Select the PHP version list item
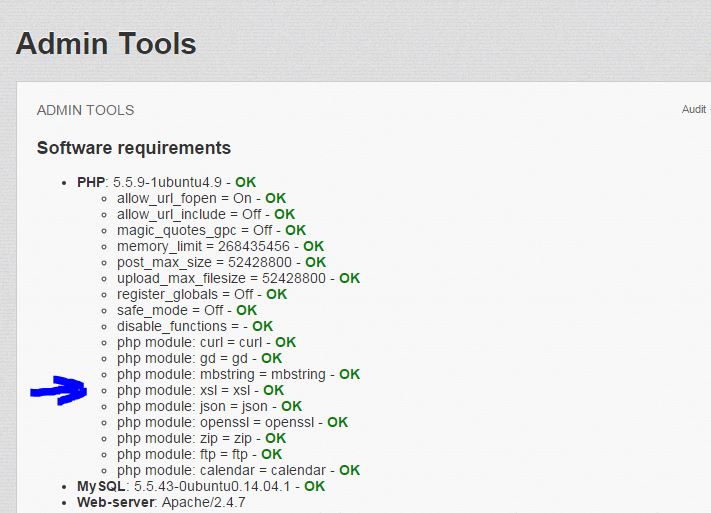Screen dimensions: 711x513 166,182
